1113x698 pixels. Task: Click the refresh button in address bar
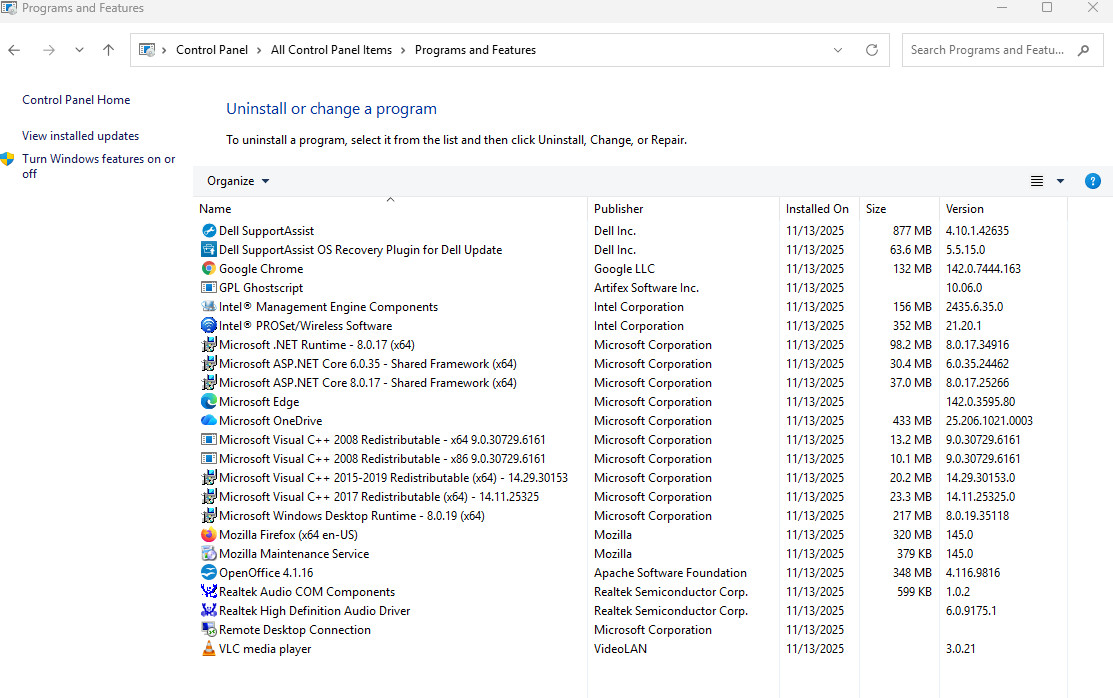[871, 50]
